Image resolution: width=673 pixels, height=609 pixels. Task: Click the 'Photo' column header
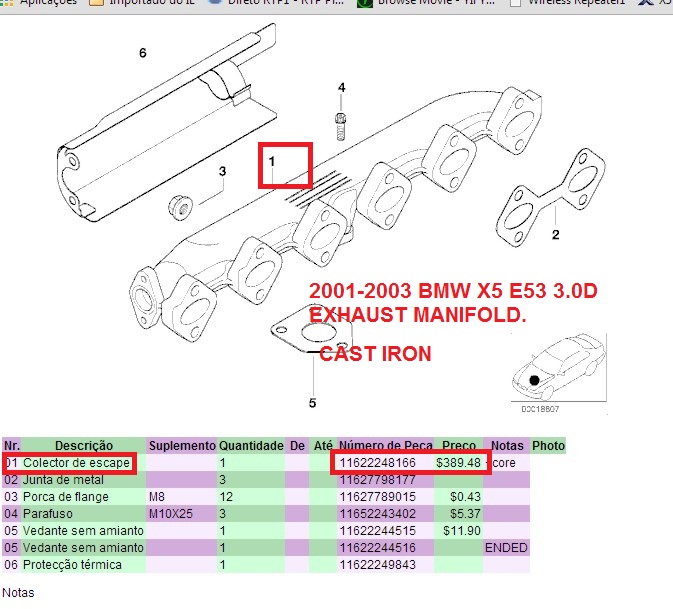click(548, 446)
